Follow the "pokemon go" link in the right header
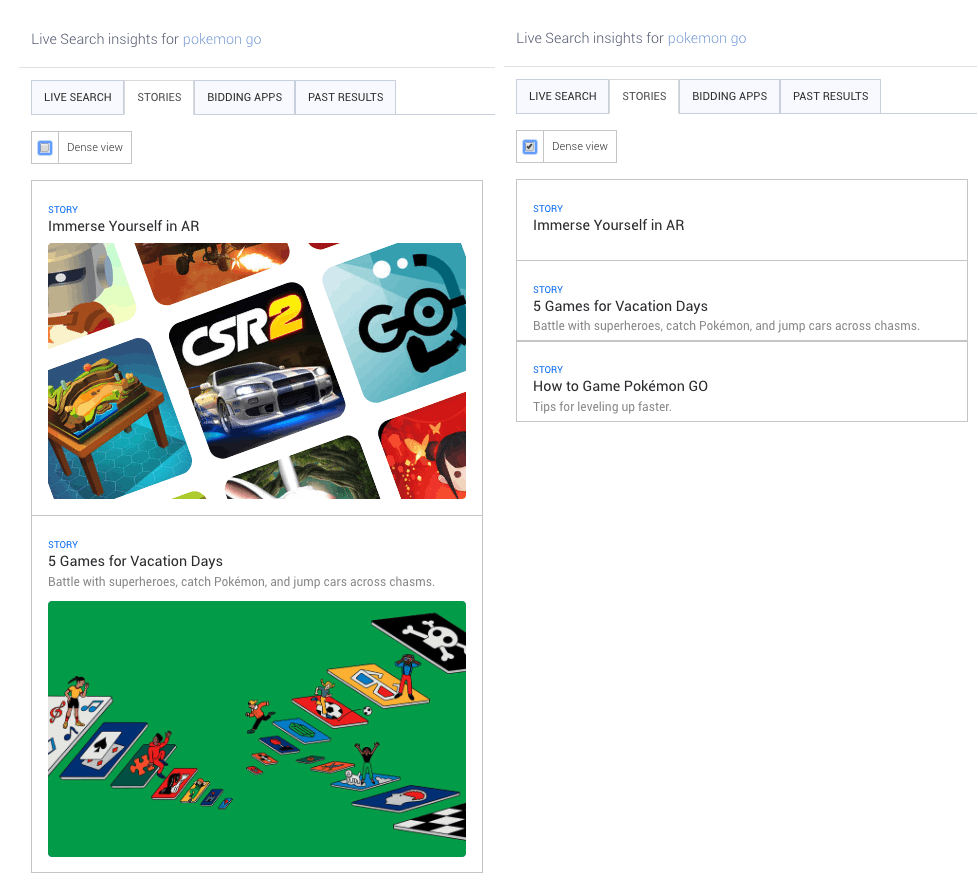Screen dimensions: 978x883 (x=706, y=39)
